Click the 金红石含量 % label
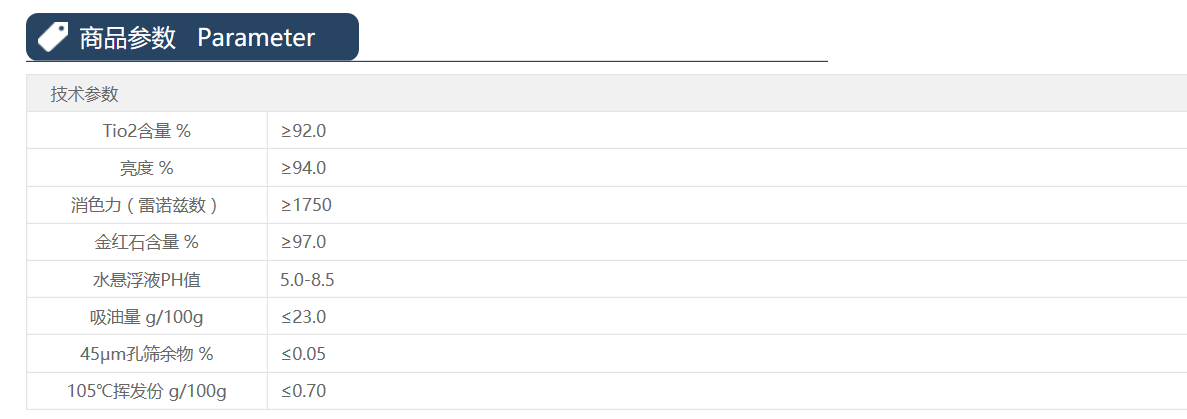 pyautogui.click(x=147, y=242)
